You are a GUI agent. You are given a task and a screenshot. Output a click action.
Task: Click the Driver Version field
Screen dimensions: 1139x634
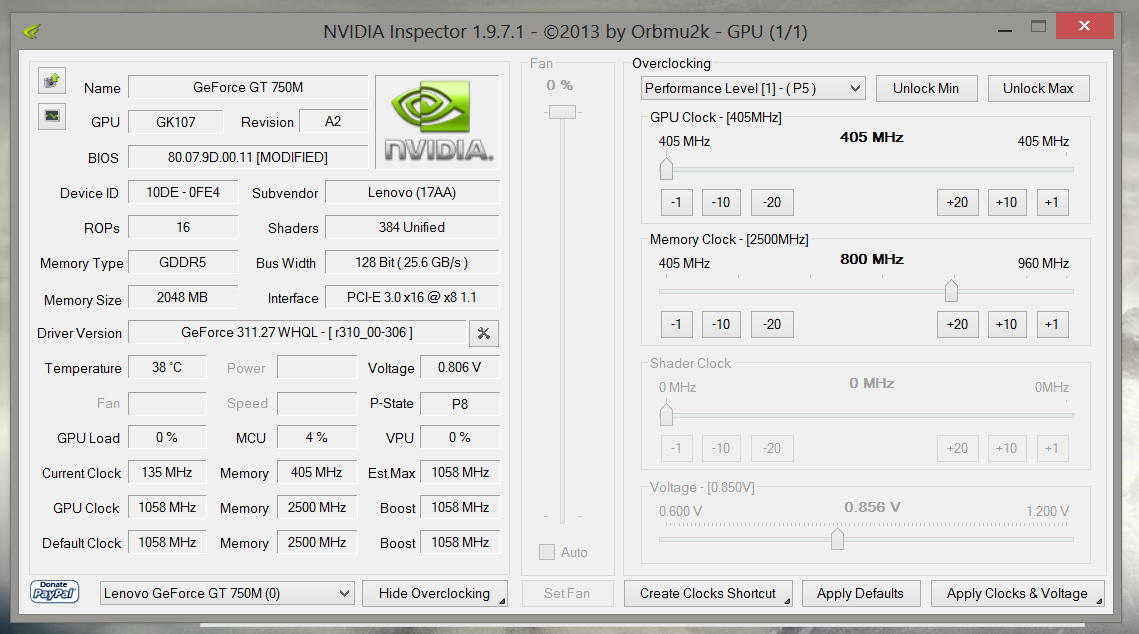297,333
